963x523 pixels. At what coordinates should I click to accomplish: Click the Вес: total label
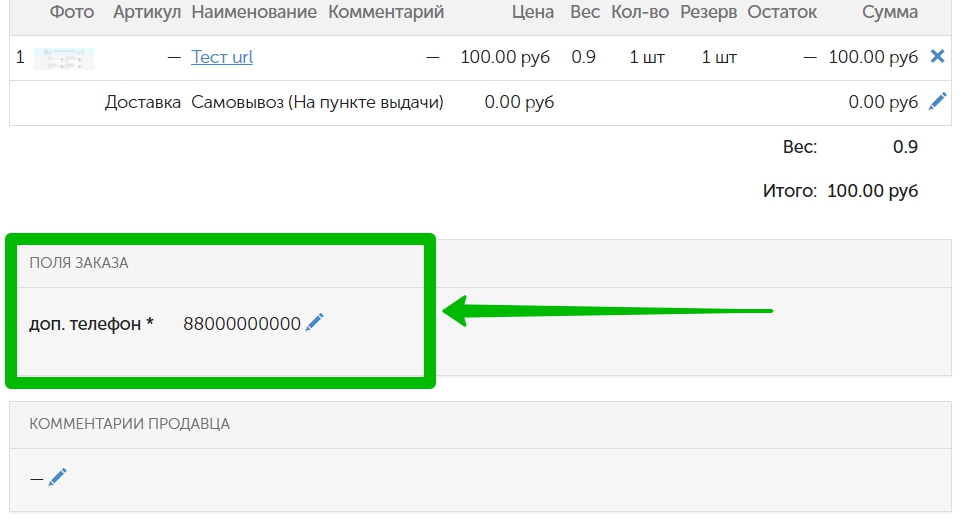(x=800, y=147)
